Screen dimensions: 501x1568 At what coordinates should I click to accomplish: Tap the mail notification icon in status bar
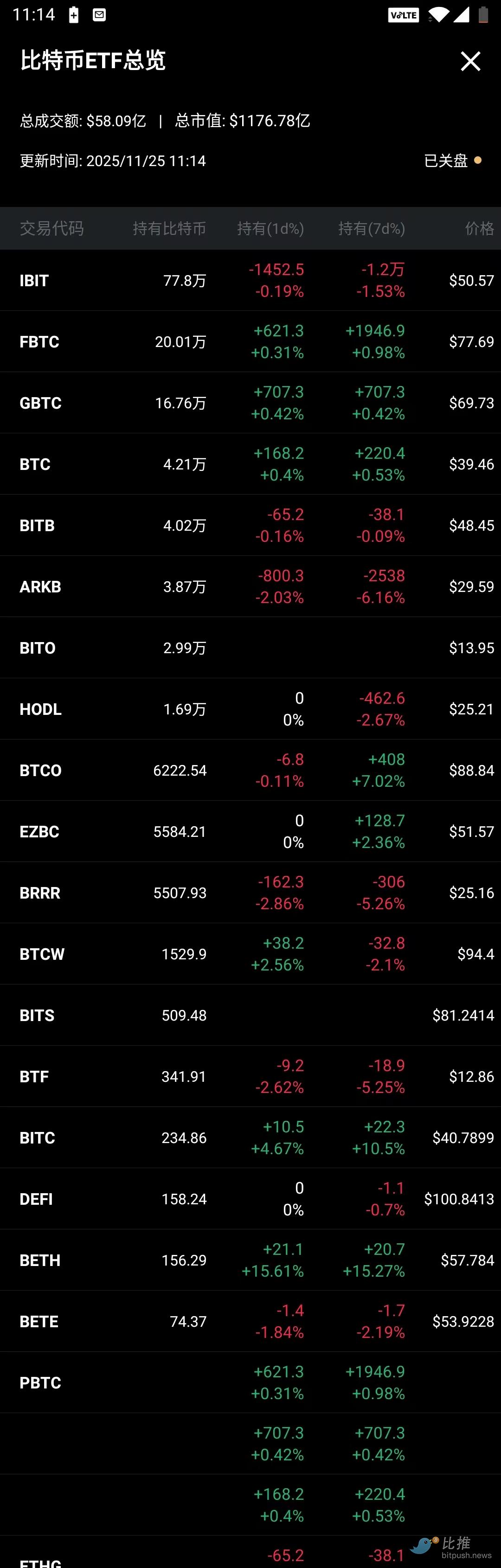point(99,15)
